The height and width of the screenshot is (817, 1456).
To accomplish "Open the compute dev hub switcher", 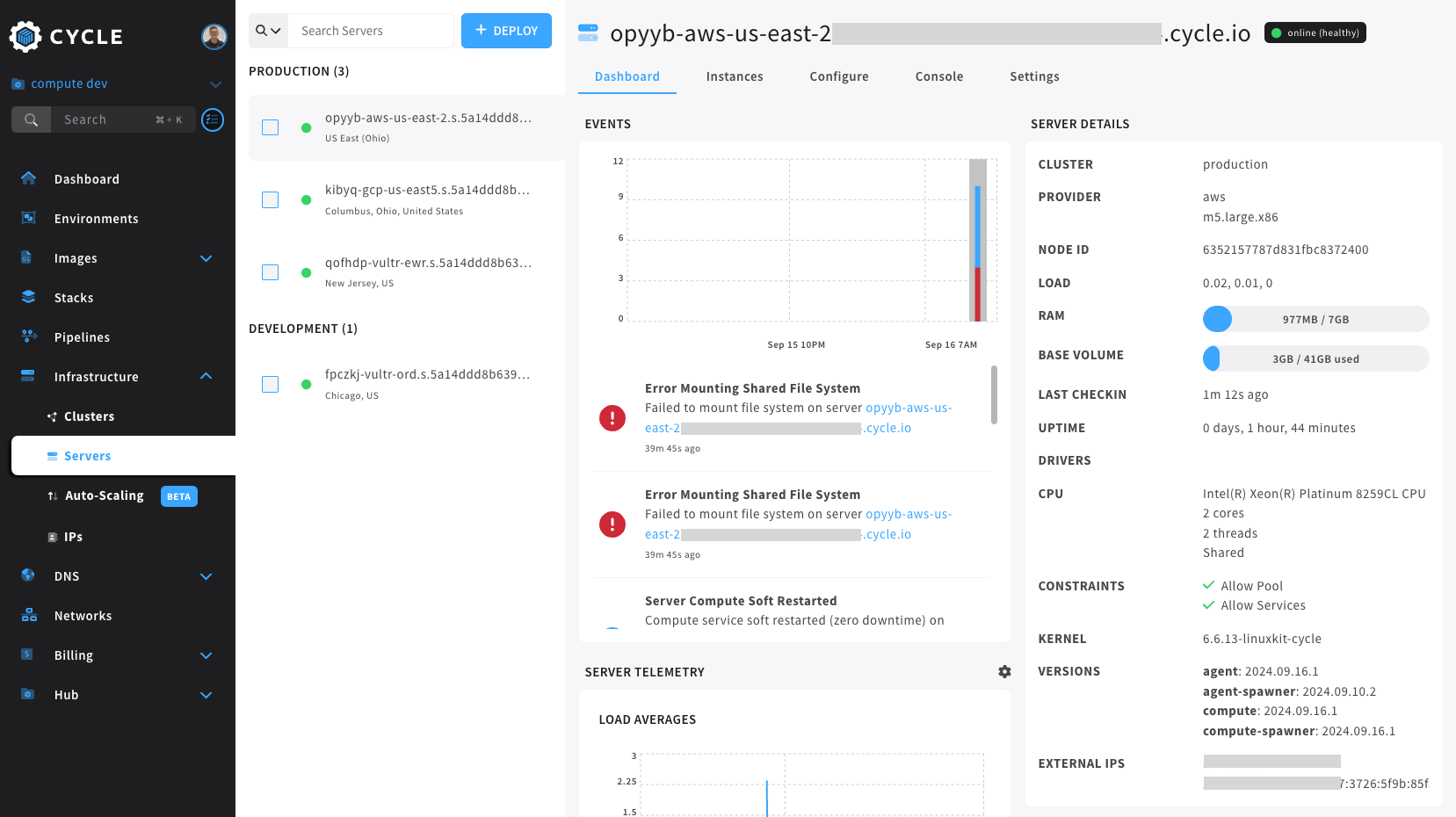I will [117, 83].
